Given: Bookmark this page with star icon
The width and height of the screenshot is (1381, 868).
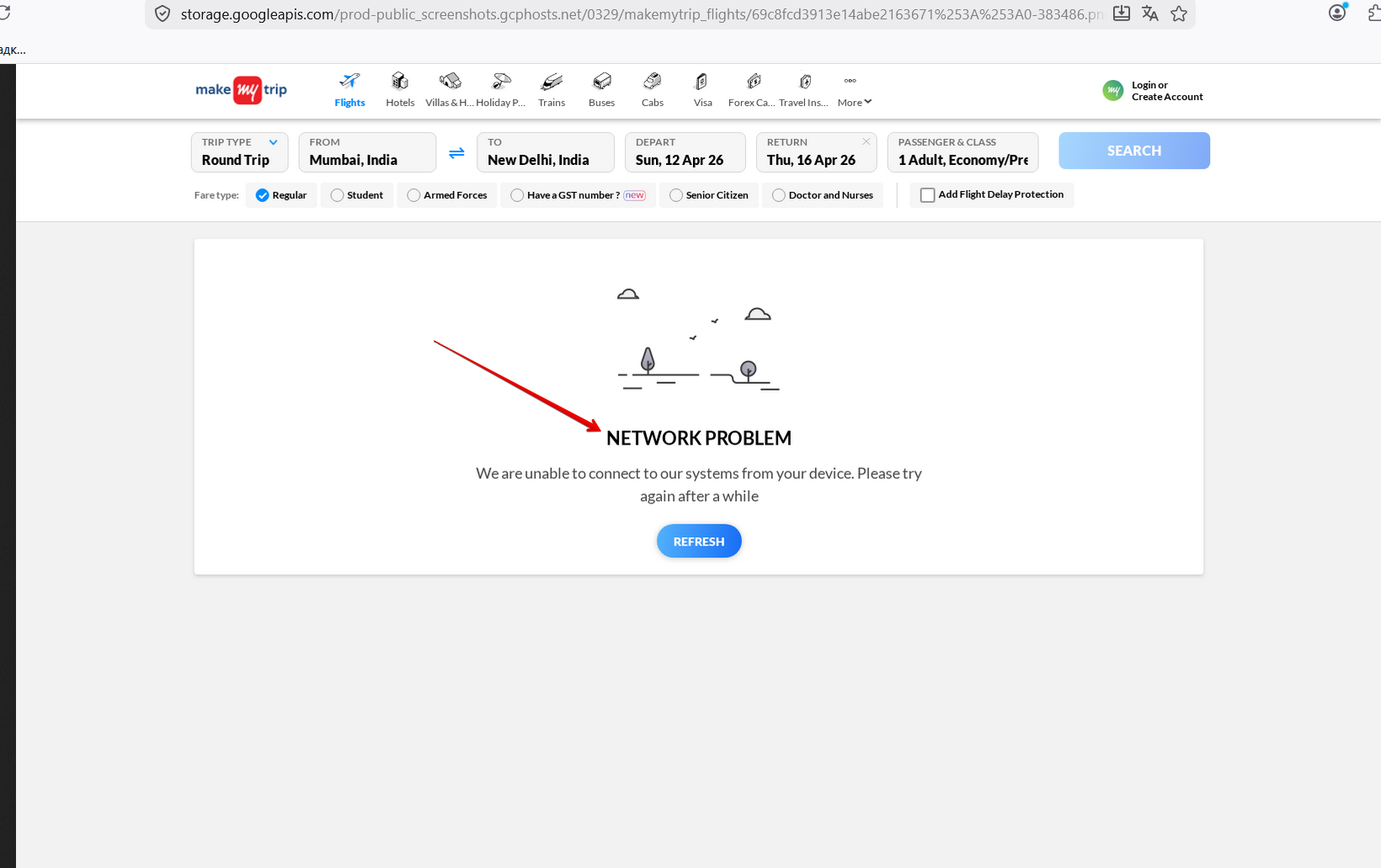Looking at the screenshot, I should pyautogui.click(x=1179, y=13).
